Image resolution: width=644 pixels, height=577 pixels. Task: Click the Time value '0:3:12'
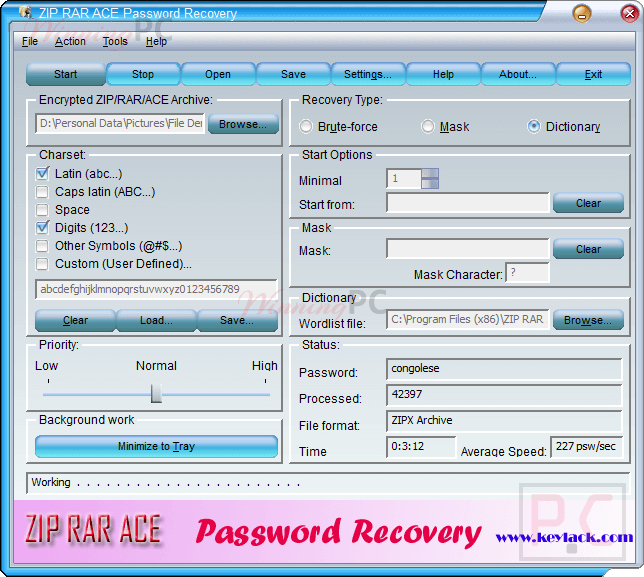pyautogui.click(x=421, y=447)
